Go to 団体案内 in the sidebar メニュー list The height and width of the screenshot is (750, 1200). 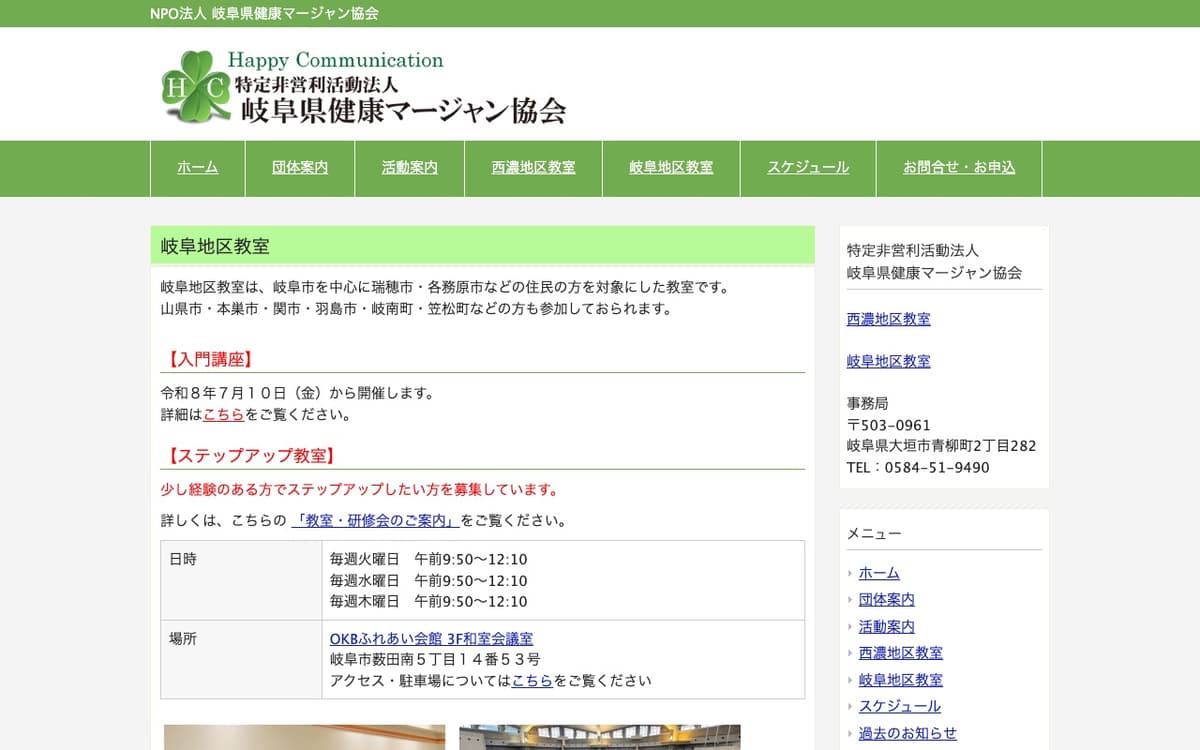click(887, 600)
